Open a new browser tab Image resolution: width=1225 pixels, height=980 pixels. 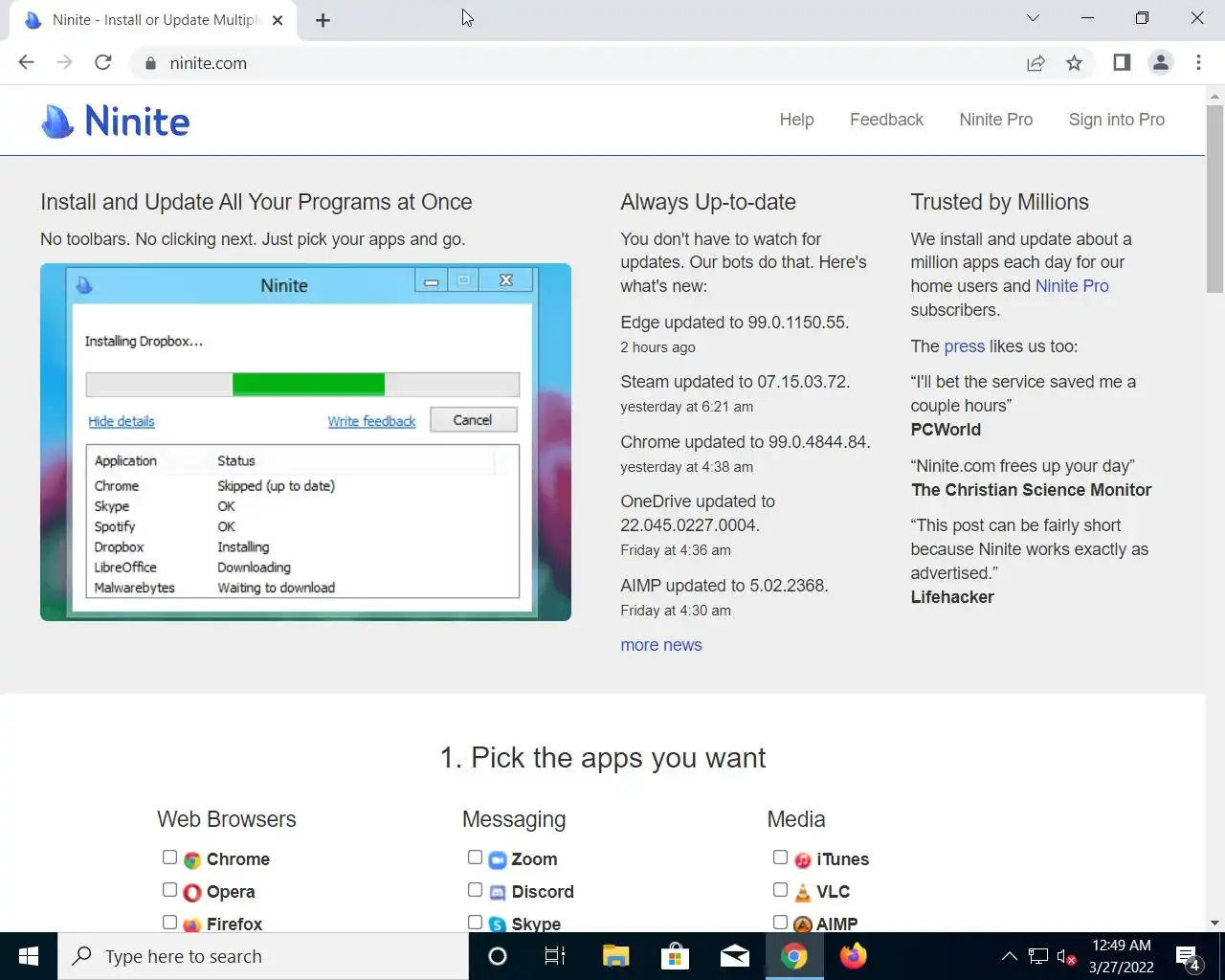[323, 20]
